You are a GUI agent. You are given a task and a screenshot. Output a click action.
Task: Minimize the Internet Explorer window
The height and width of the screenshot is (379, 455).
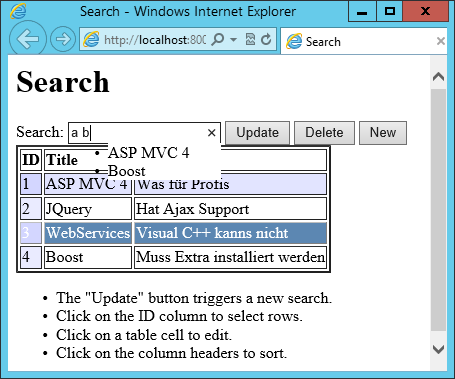pyautogui.click(x=362, y=11)
